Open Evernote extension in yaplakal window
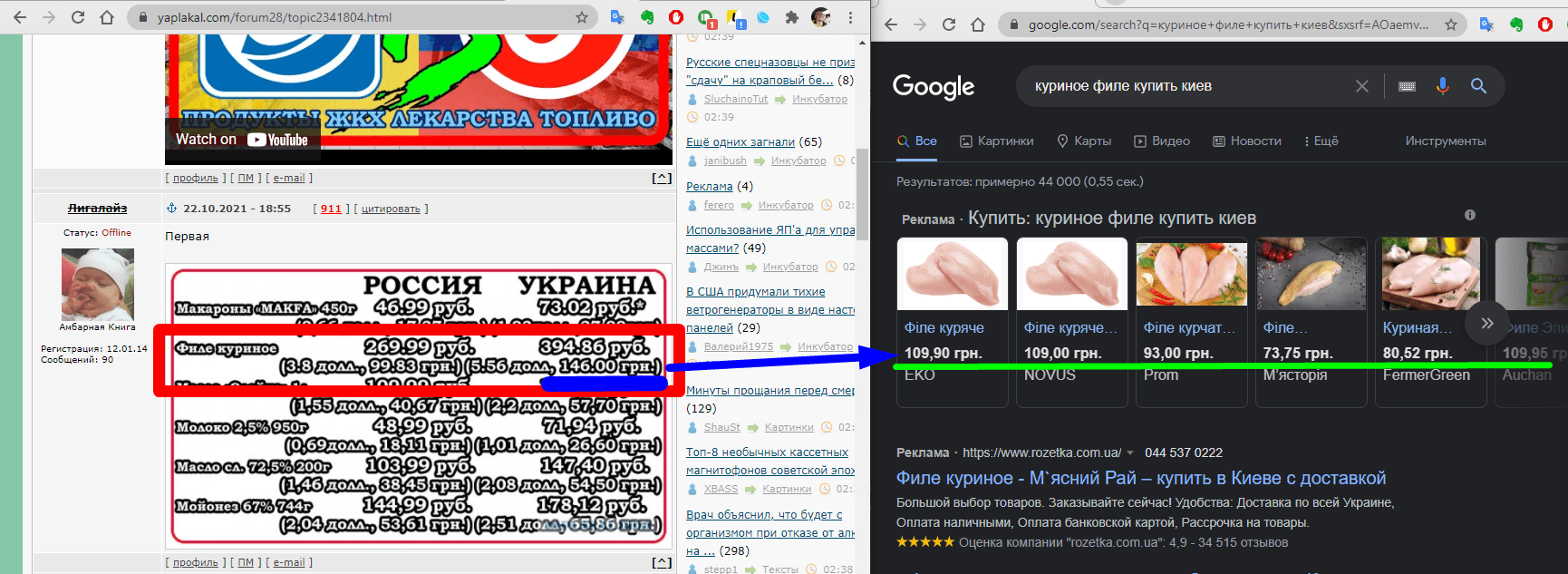Image resolution: width=1568 pixels, height=574 pixels. point(647,17)
